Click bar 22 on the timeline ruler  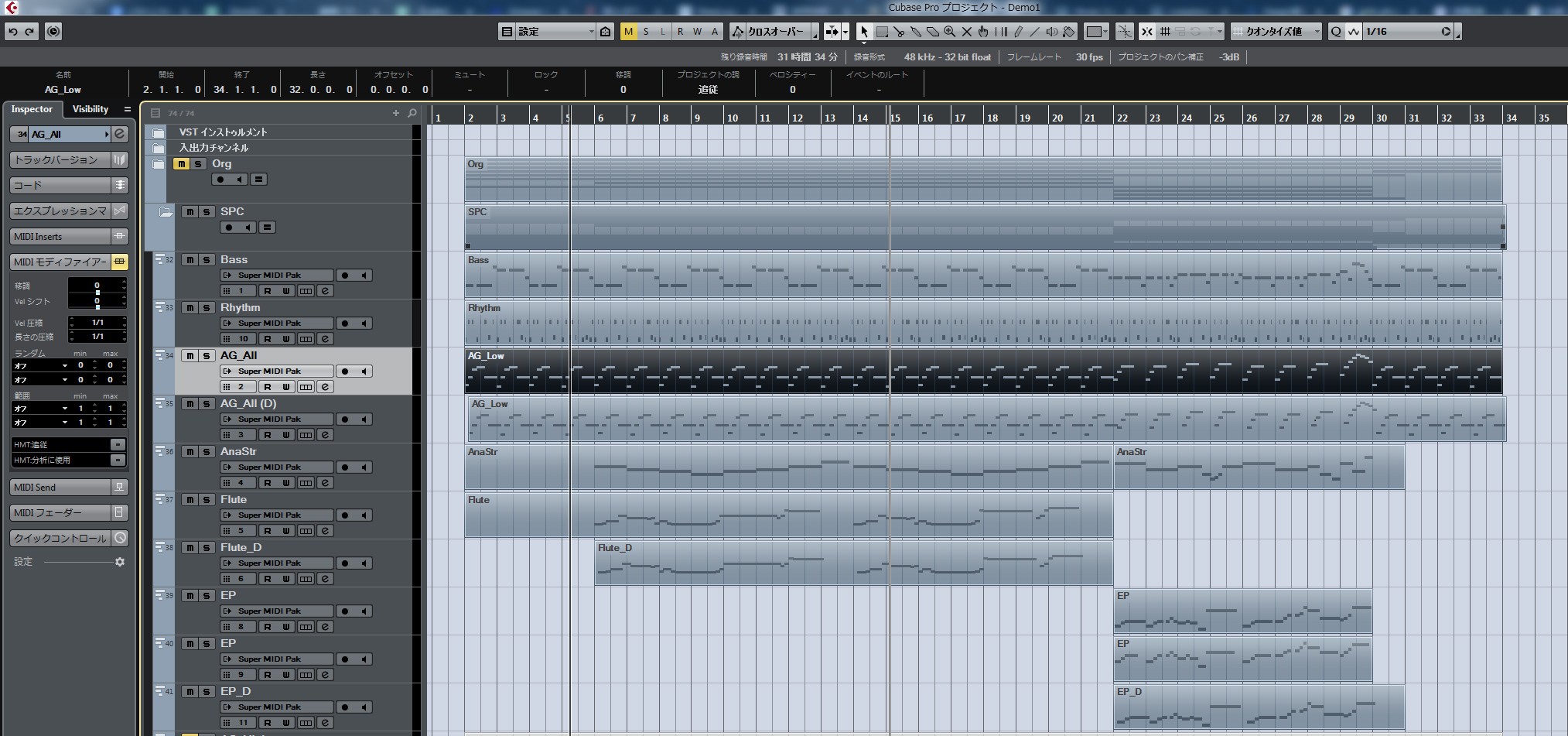pyautogui.click(x=1122, y=118)
